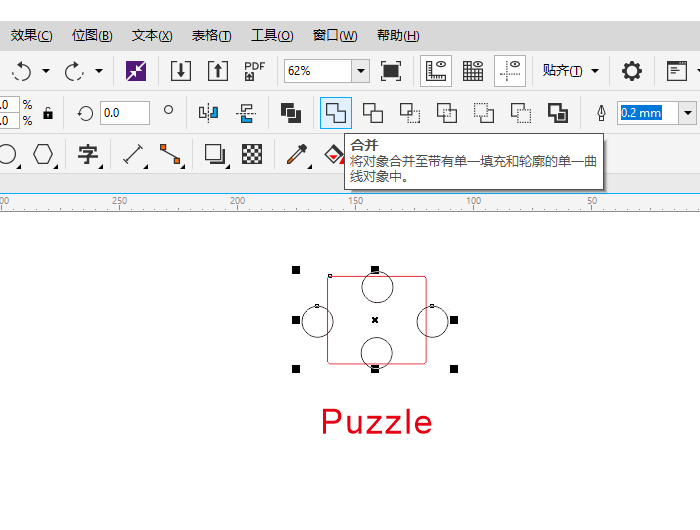Toggle the show guidelines button
Screen dimensions: 700x530
[x=510, y=71]
